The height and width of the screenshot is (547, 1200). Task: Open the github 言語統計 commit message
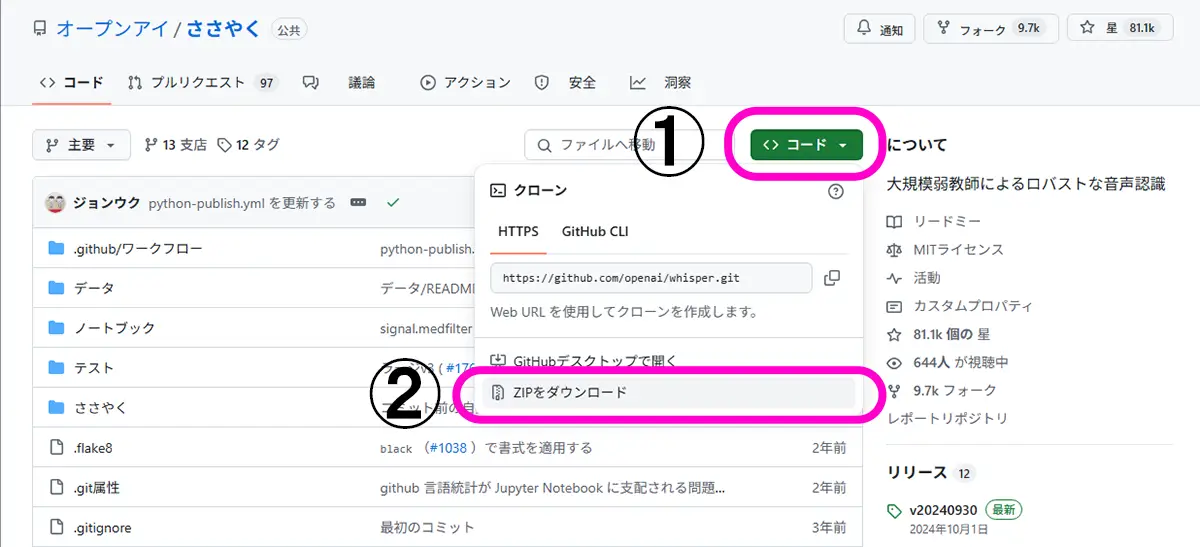[552, 488]
